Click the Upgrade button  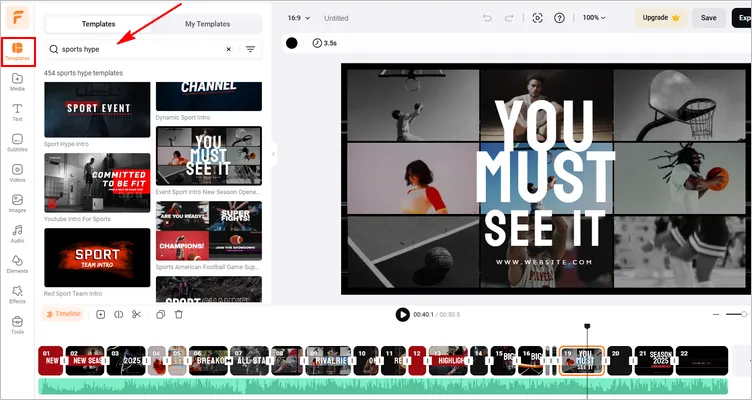[x=661, y=18]
